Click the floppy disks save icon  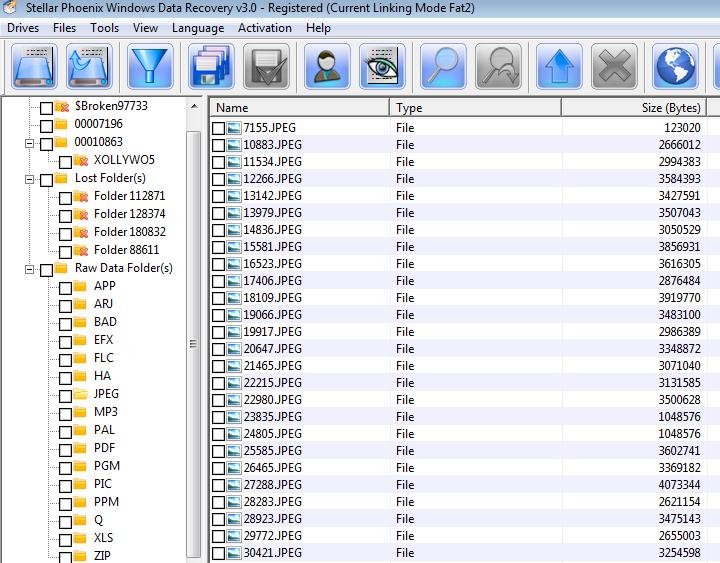(x=211, y=66)
